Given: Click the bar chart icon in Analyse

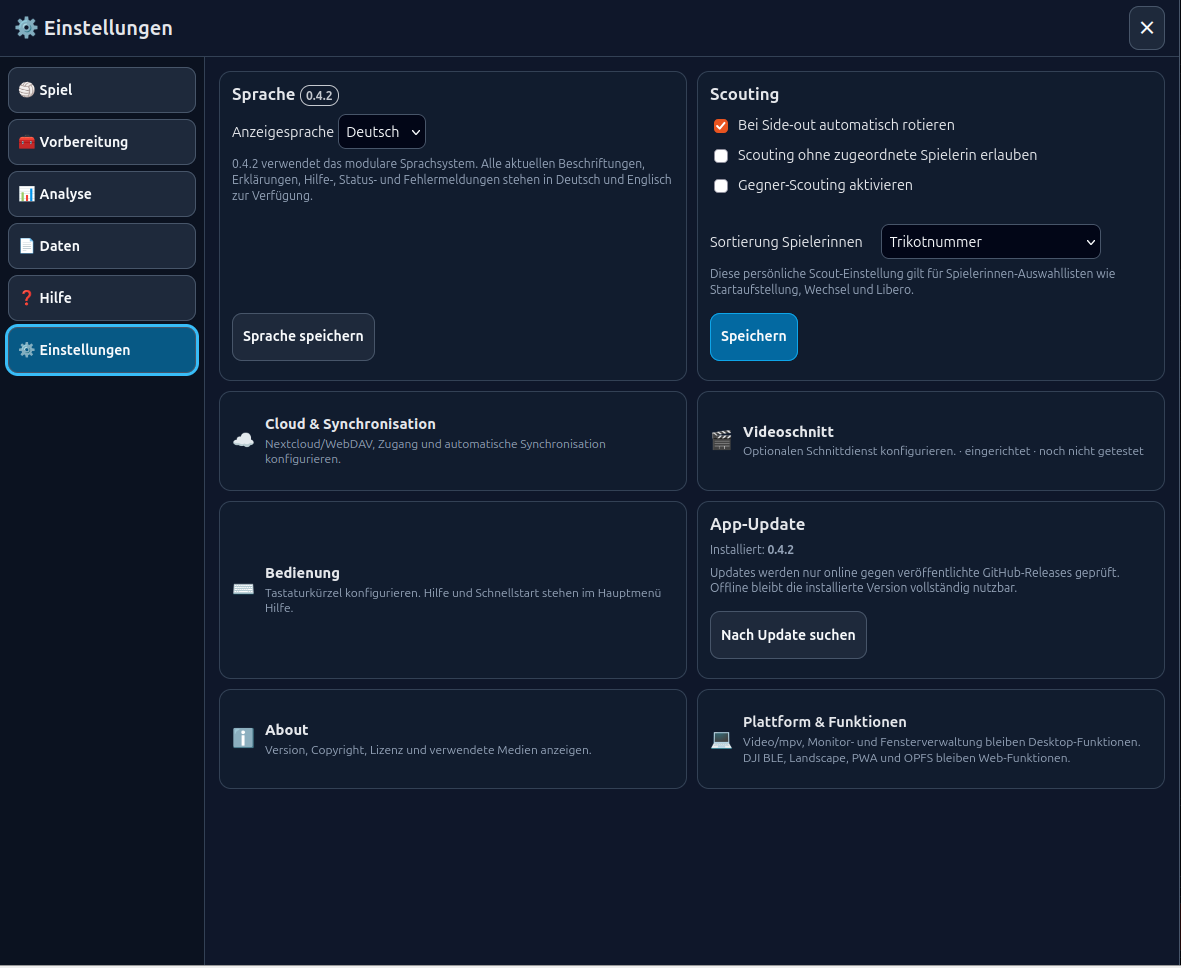Looking at the screenshot, I should tap(26, 194).
